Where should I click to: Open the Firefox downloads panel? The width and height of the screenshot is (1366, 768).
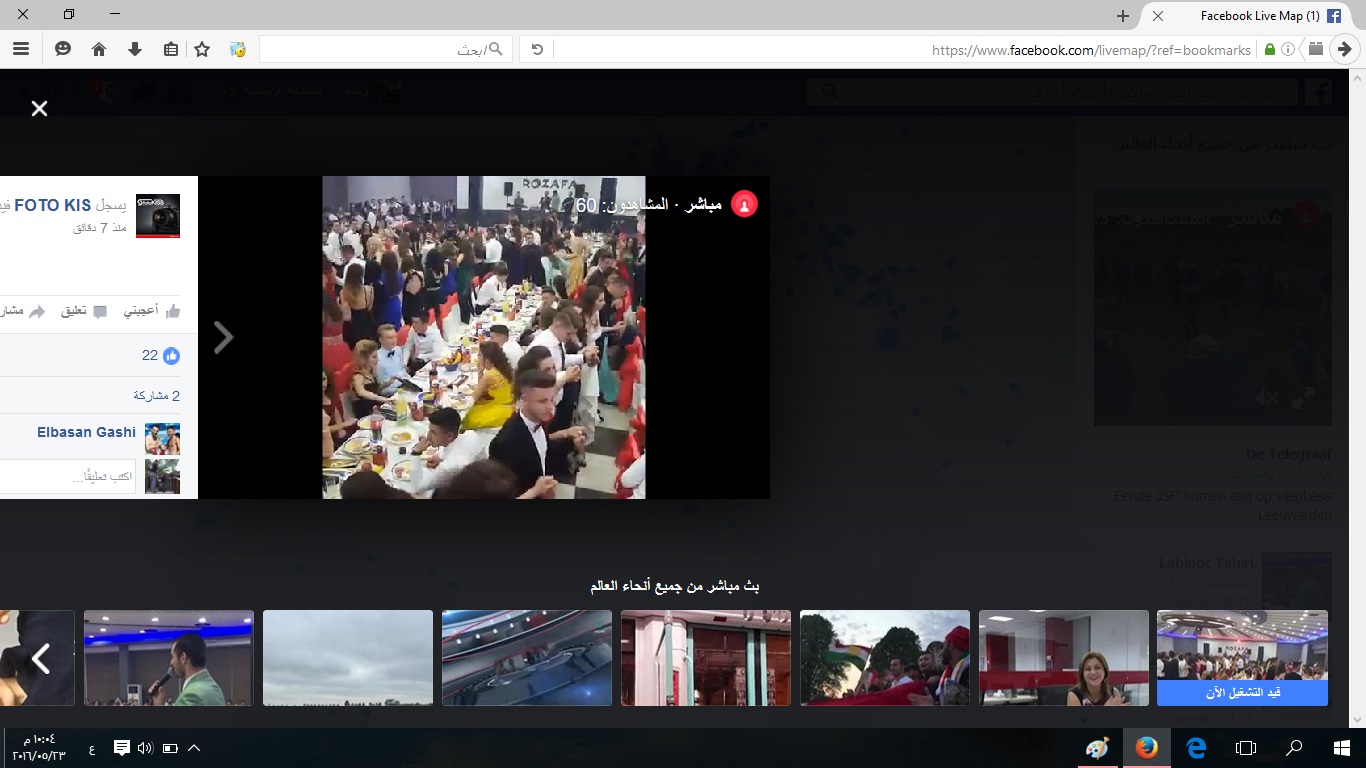tap(135, 49)
